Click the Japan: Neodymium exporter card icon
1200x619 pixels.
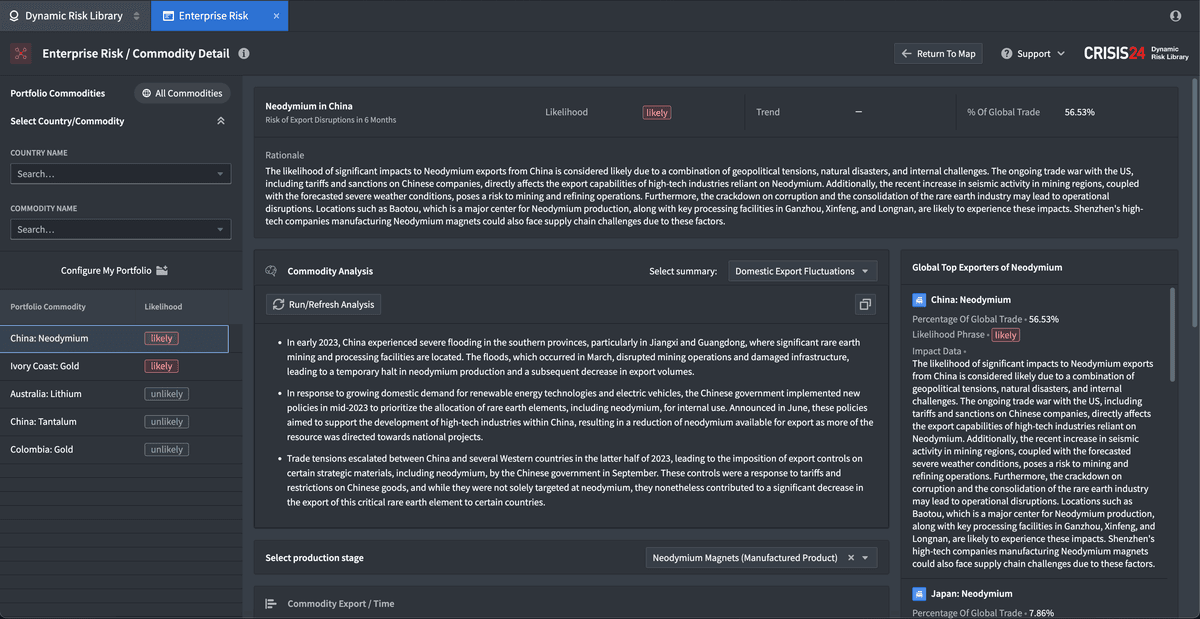919,594
